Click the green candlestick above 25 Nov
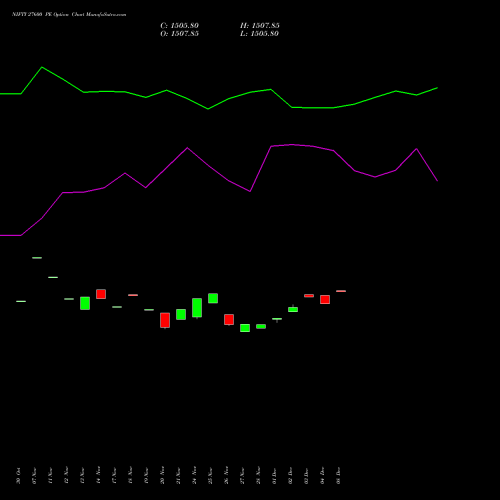 (x=213, y=298)
